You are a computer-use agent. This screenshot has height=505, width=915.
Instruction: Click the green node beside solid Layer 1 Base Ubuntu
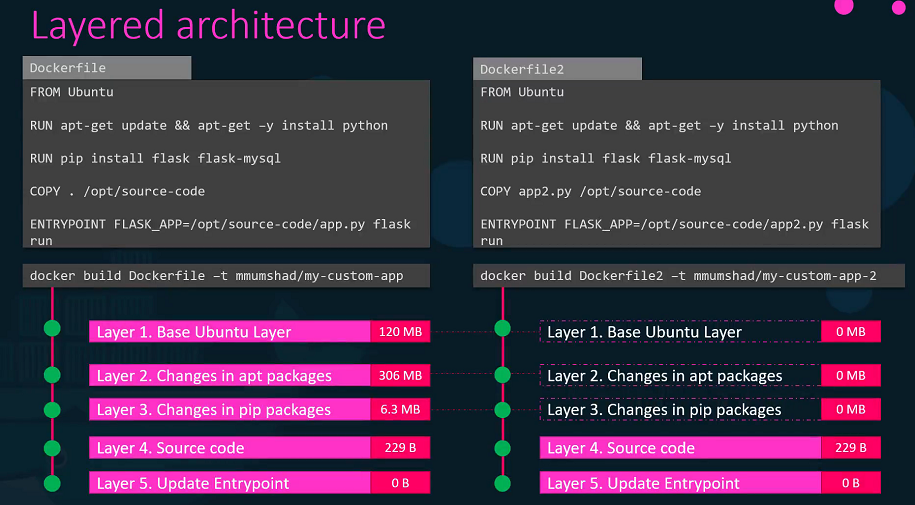coord(52,328)
